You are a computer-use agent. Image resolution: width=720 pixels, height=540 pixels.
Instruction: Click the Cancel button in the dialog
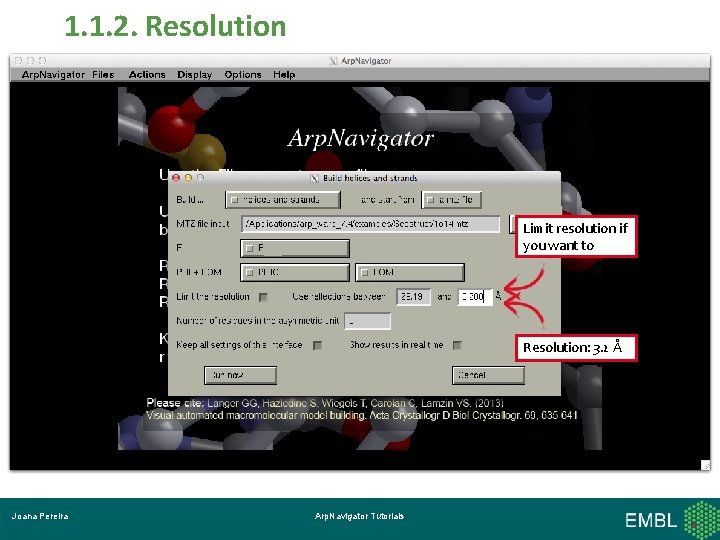click(488, 375)
